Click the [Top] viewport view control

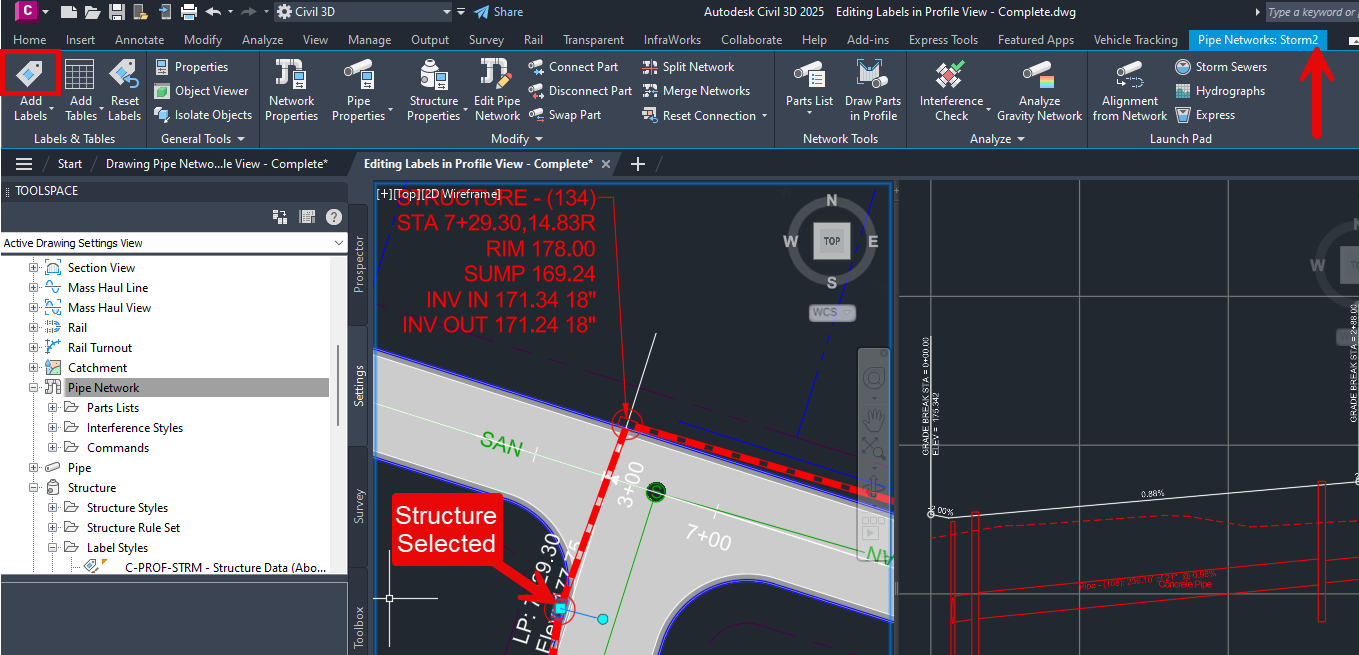coord(406,194)
